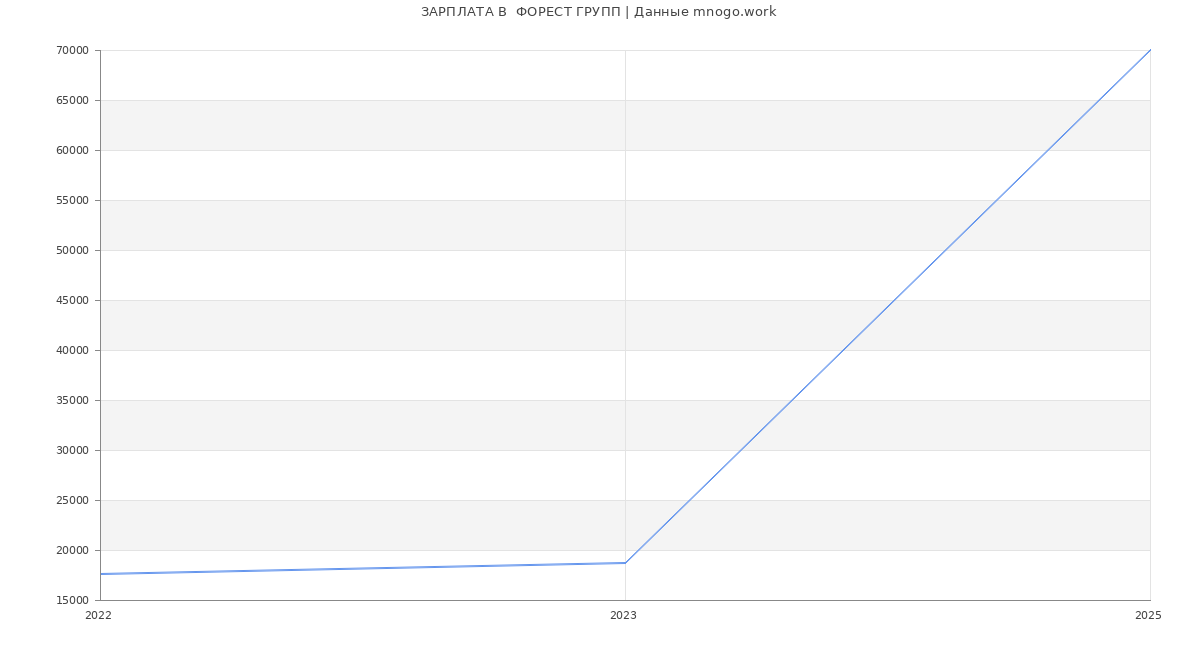1200x650 pixels.
Task: Click the 15000 y-axis label
Action: [x=72, y=601]
